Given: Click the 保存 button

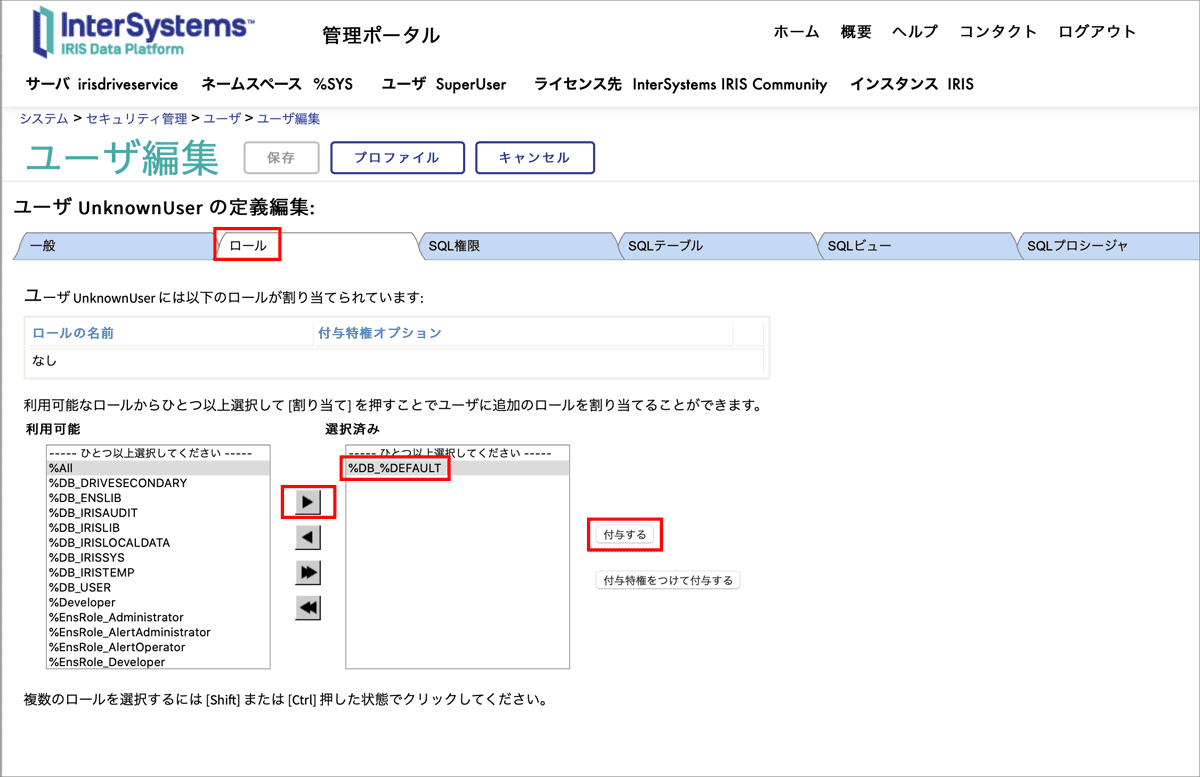Looking at the screenshot, I should (x=282, y=157).
